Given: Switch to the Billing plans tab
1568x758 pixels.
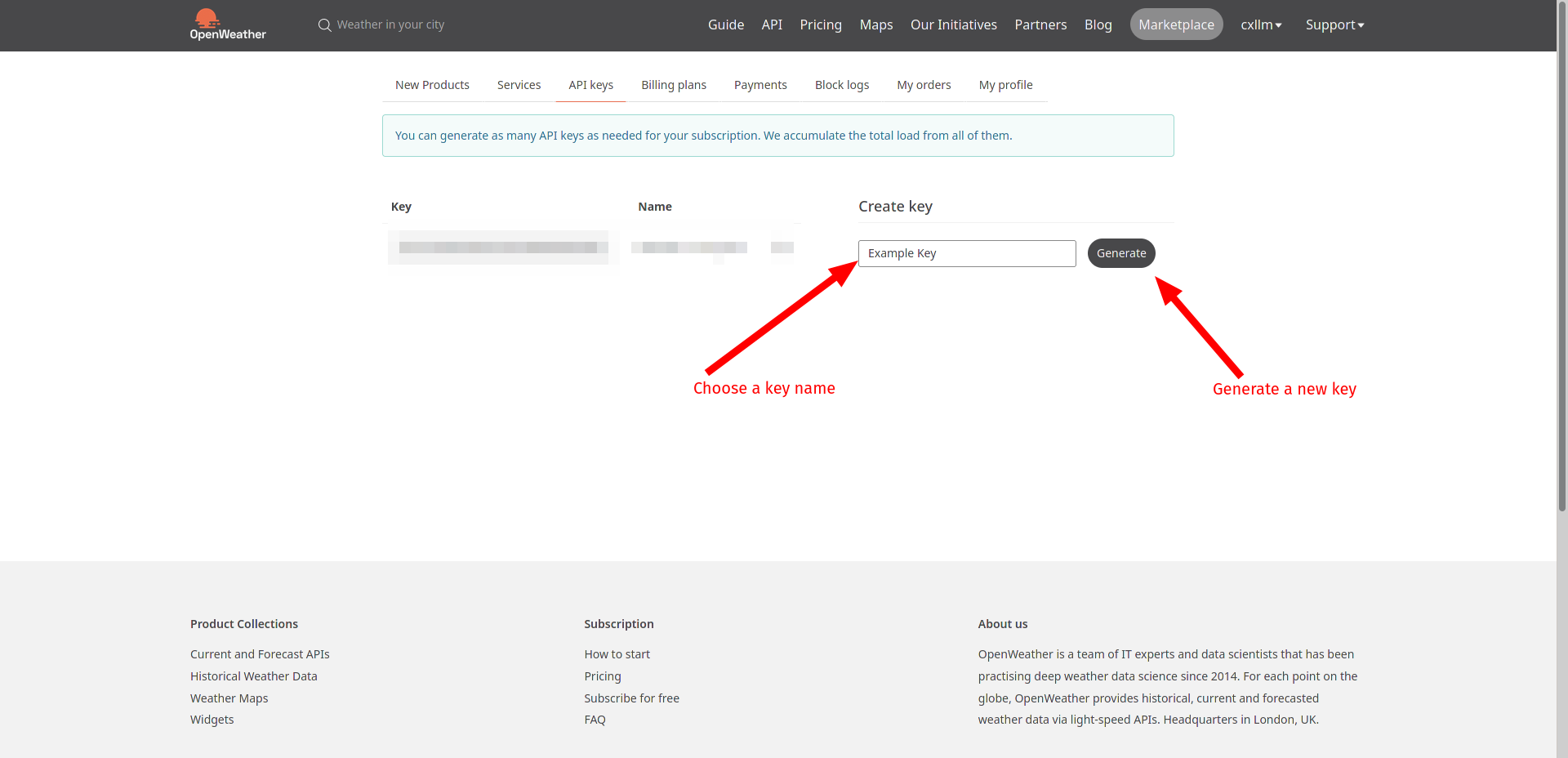Looking at the screenshot, I should click(x=673, y=85).
